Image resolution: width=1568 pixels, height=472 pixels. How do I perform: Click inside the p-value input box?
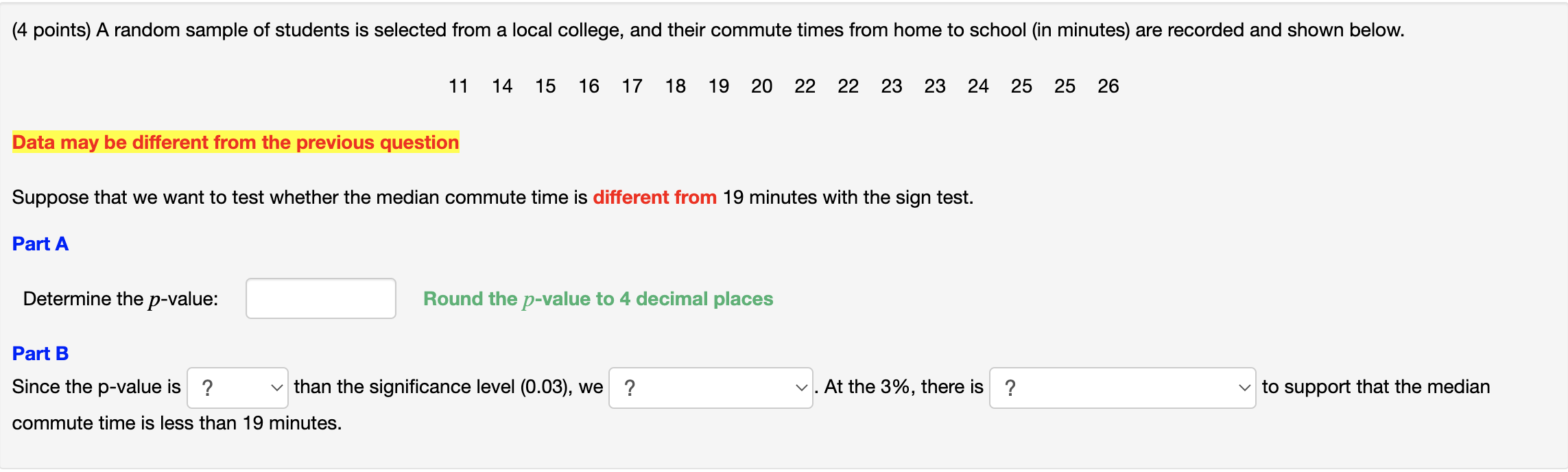pos(320,298)
